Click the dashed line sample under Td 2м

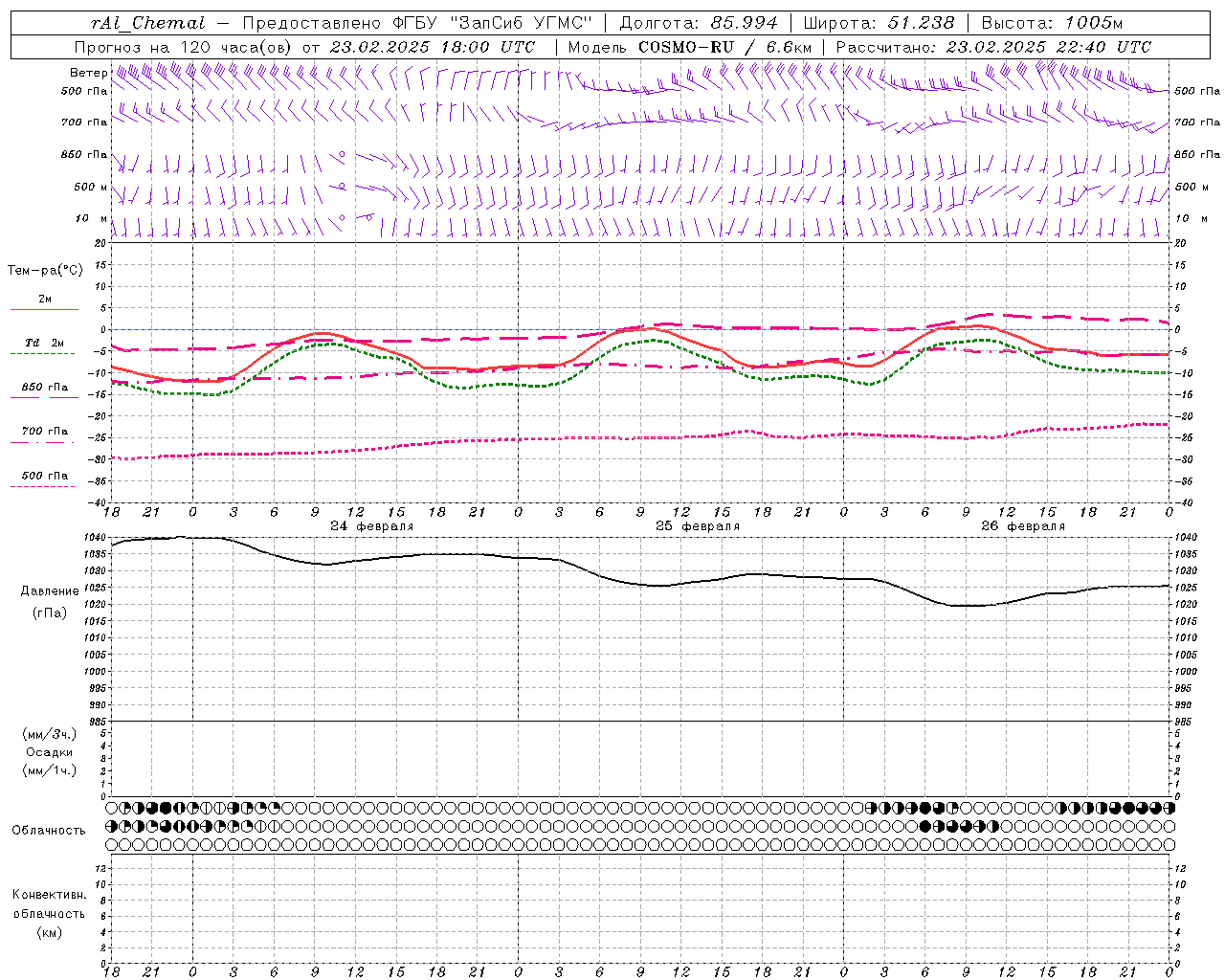(x=42, y=353)
